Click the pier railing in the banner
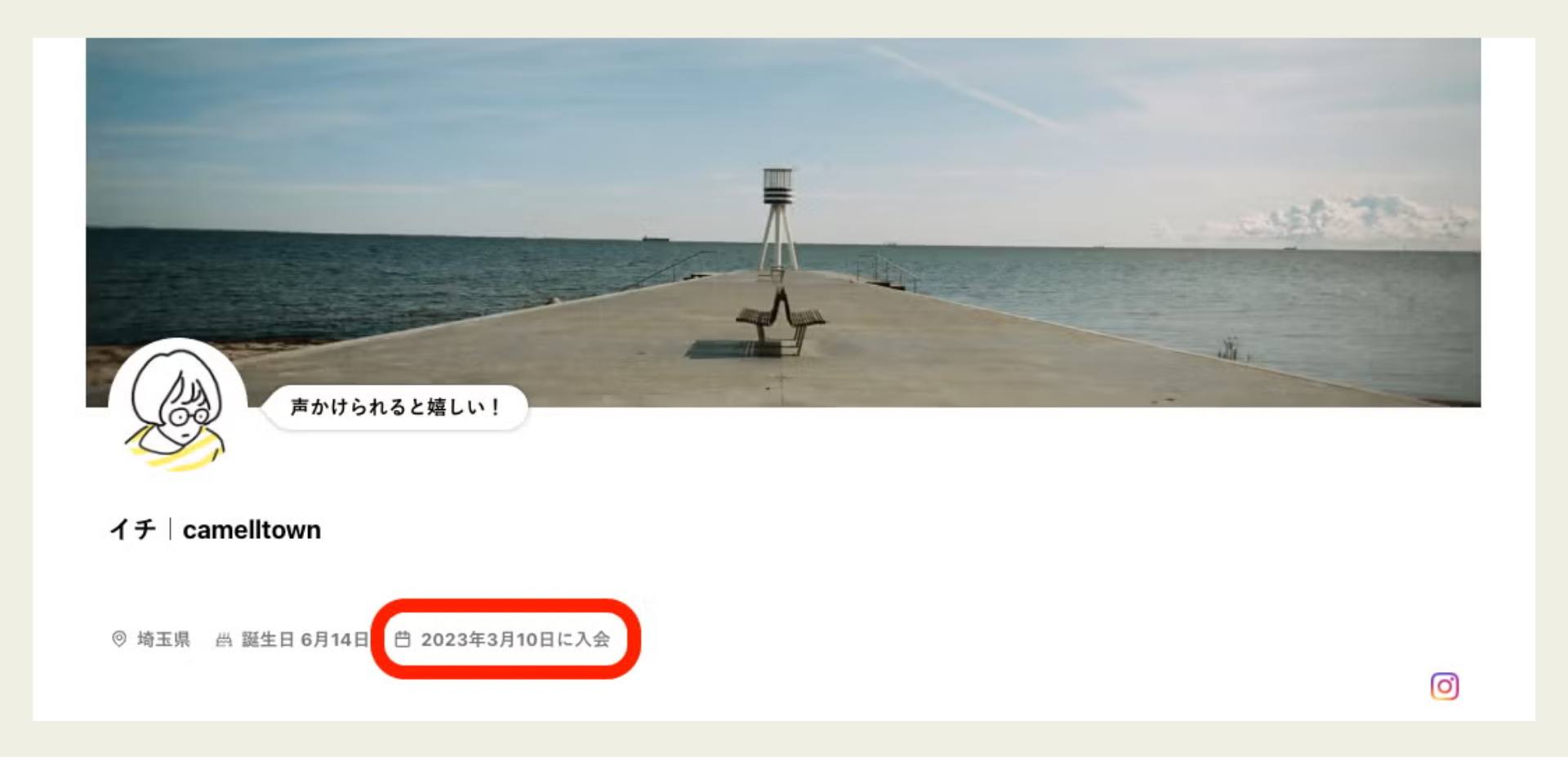Image resolution: width=1568 pixels, height=757 pixels. [x=886, y=272]
